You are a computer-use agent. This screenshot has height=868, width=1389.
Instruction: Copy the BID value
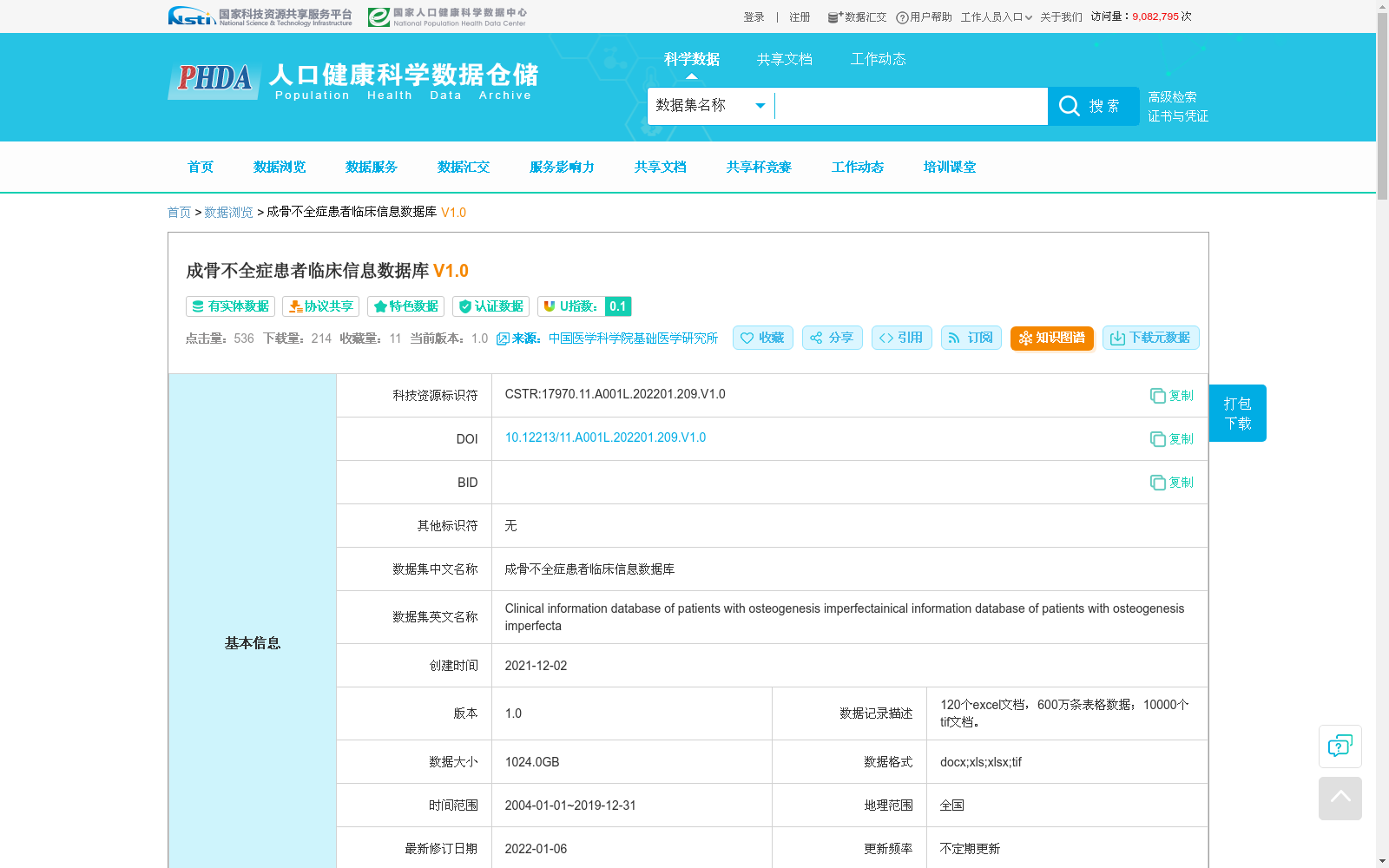(1171, 483)
